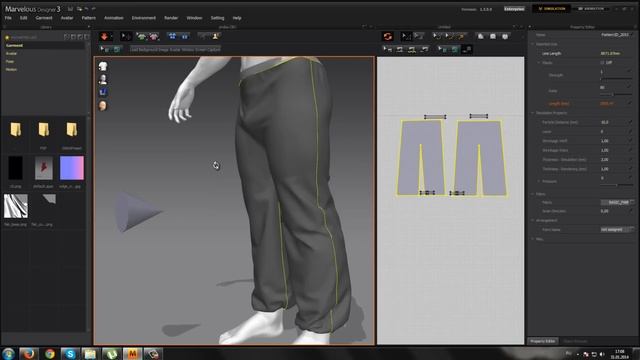The height and width of the screenshot is (360, 640).
Task: Click the pattern Name input field
Action: click(x=617, y=35)
